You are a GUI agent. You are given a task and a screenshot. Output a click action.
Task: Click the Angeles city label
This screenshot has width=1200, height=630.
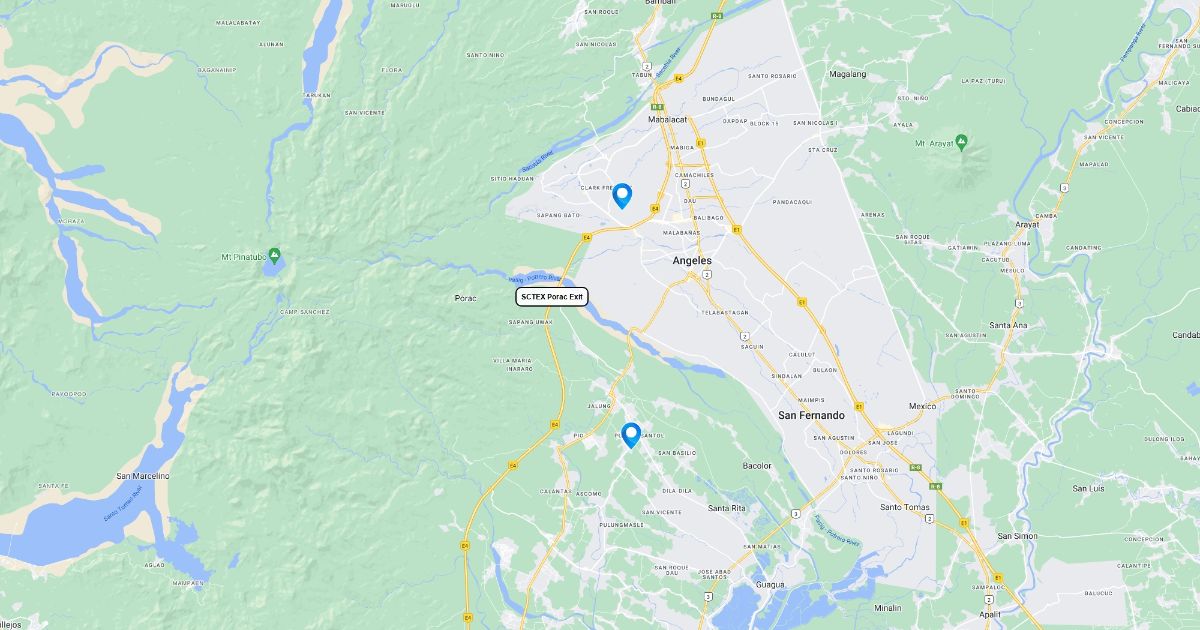[692, 260]
